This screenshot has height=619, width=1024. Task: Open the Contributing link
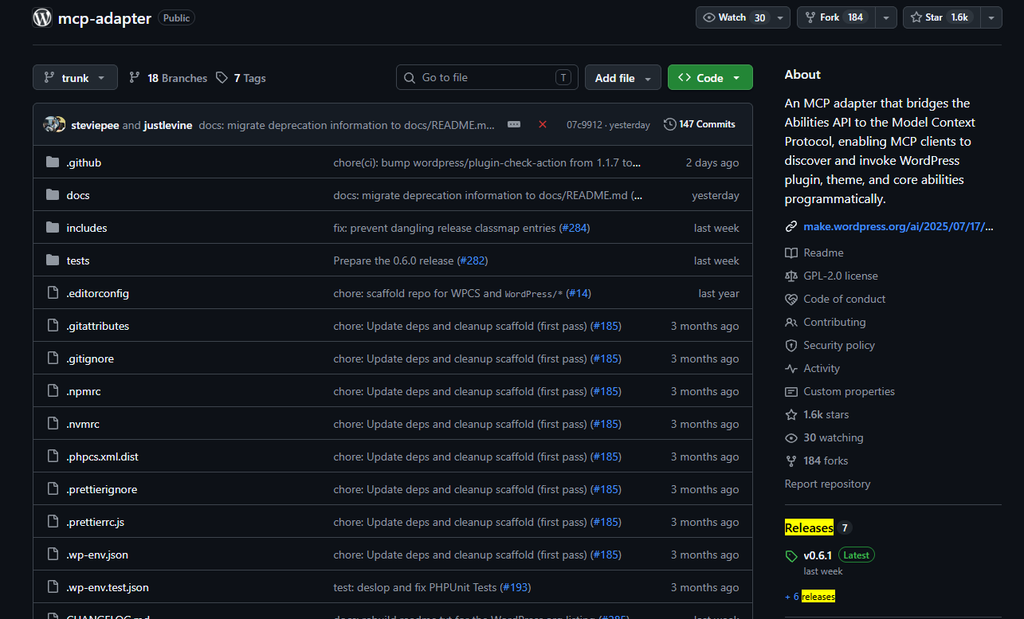pyautogui.click(x=834, y=322)
